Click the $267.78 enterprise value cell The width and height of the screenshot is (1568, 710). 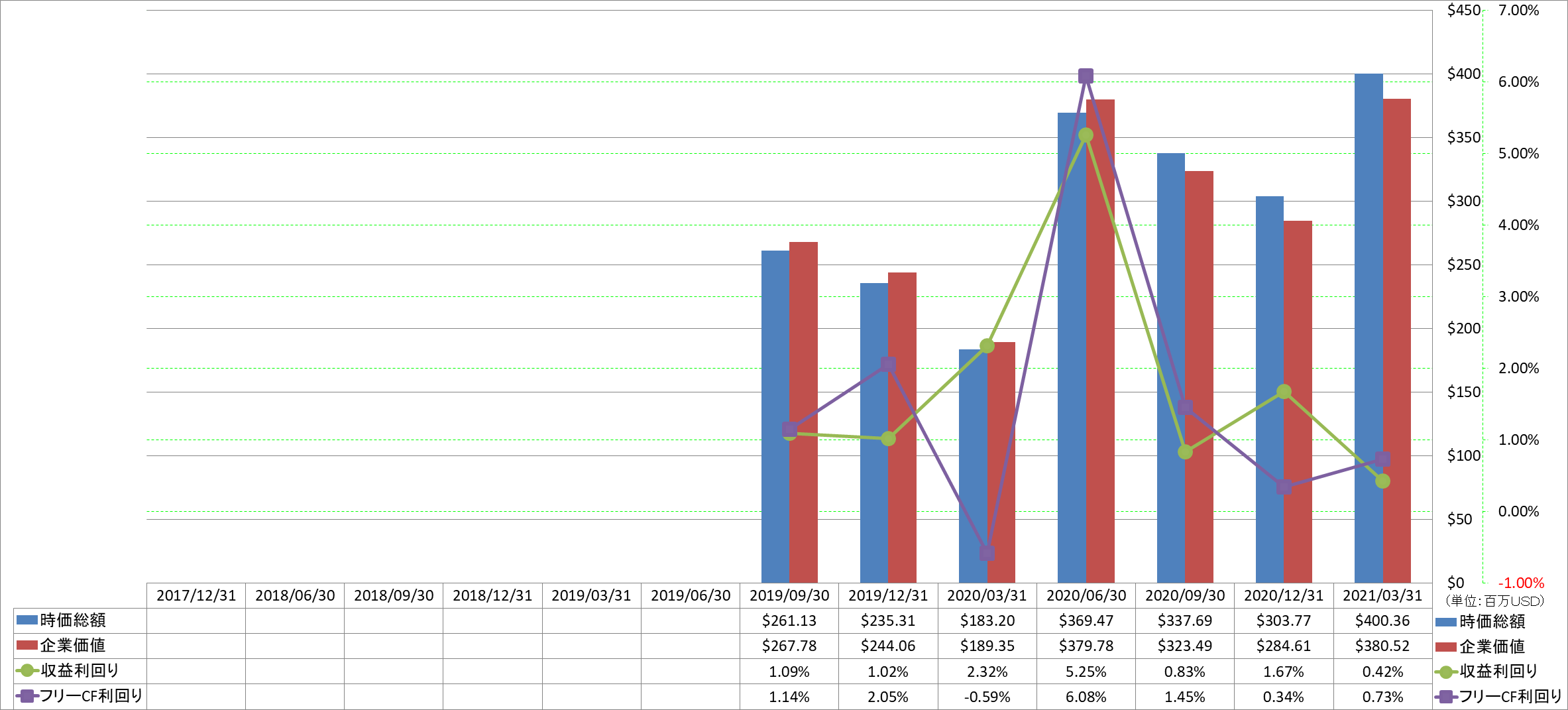click(x=789, y=646)
